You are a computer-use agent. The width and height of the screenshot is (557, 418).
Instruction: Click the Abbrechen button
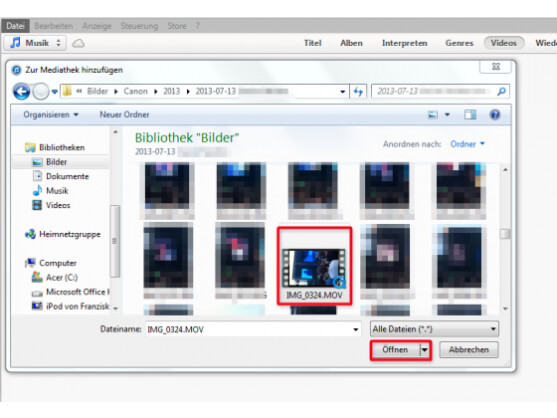tap(469, 350)
